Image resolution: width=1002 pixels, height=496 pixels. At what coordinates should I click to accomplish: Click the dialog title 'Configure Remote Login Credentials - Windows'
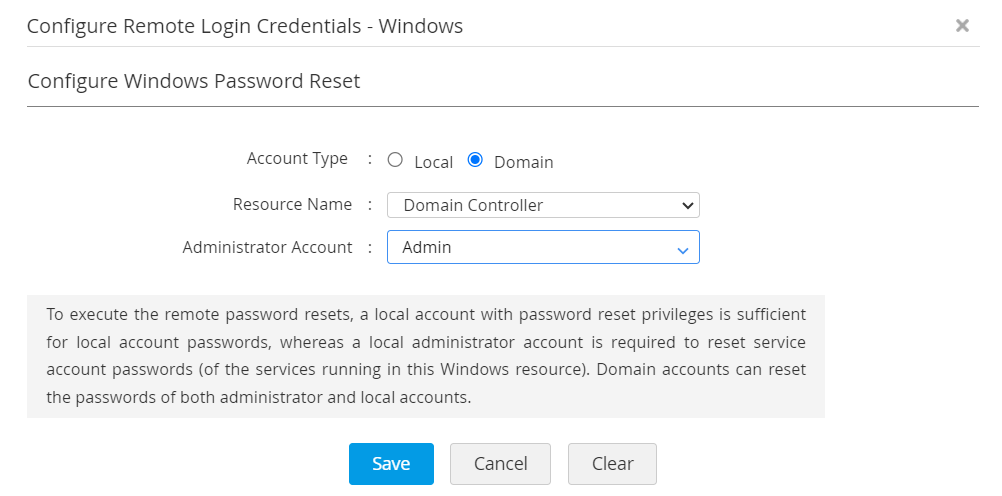245,26
